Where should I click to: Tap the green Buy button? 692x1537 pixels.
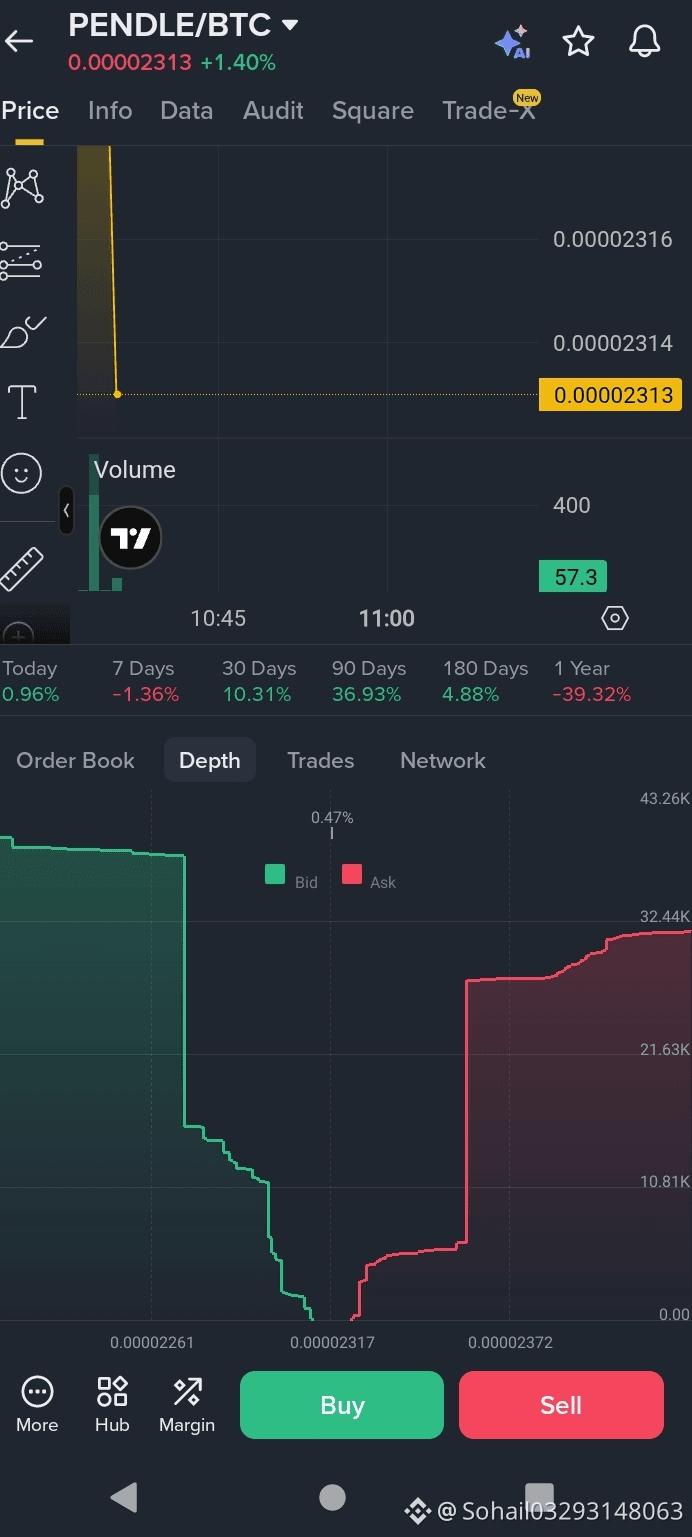(x=342, y=1405)
